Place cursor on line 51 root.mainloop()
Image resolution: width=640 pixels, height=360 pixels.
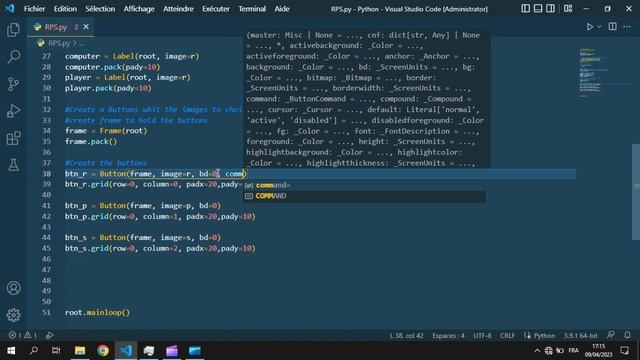[97, 312]
